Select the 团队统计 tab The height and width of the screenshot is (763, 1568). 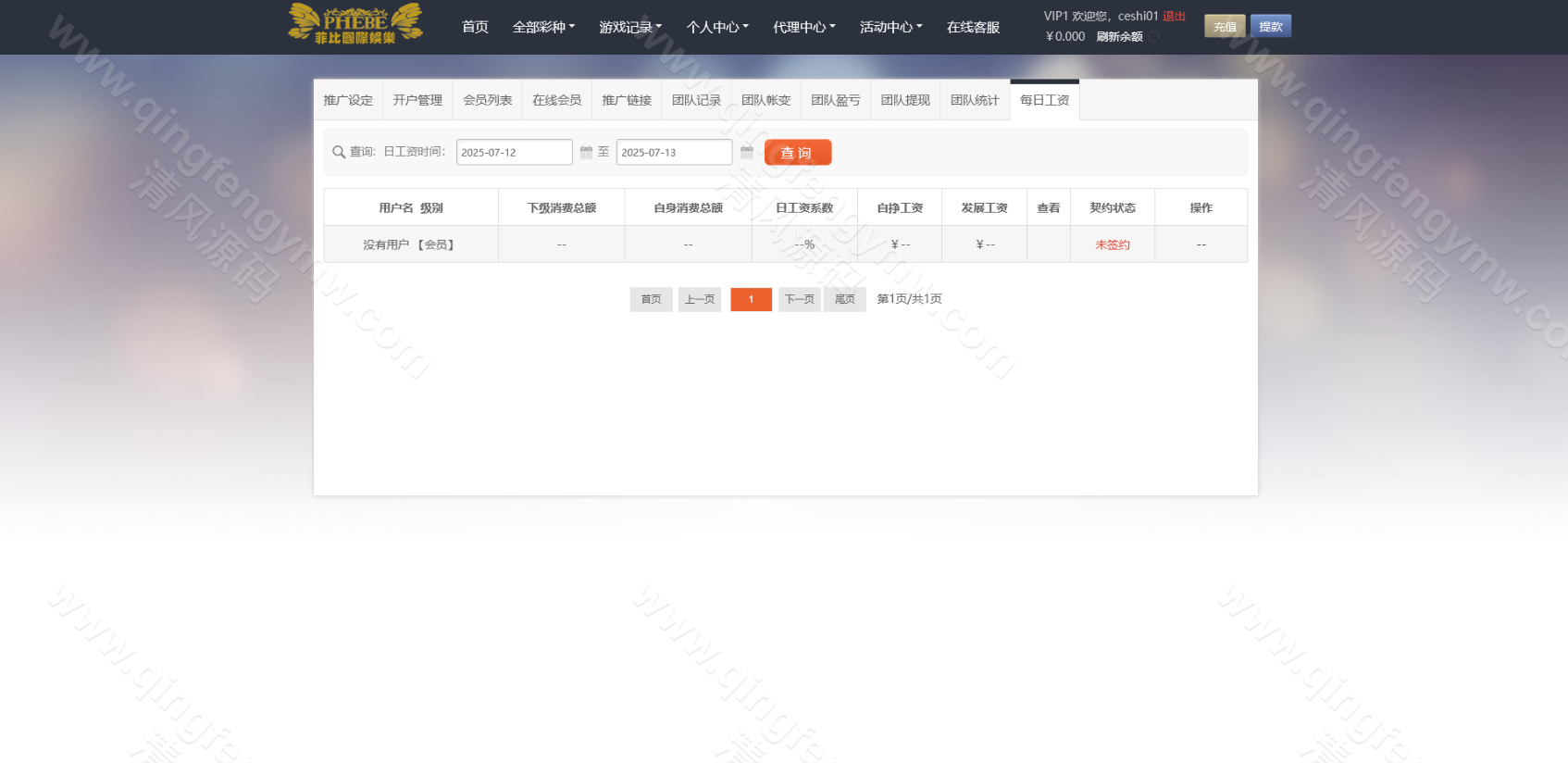(x=975, y=100)
